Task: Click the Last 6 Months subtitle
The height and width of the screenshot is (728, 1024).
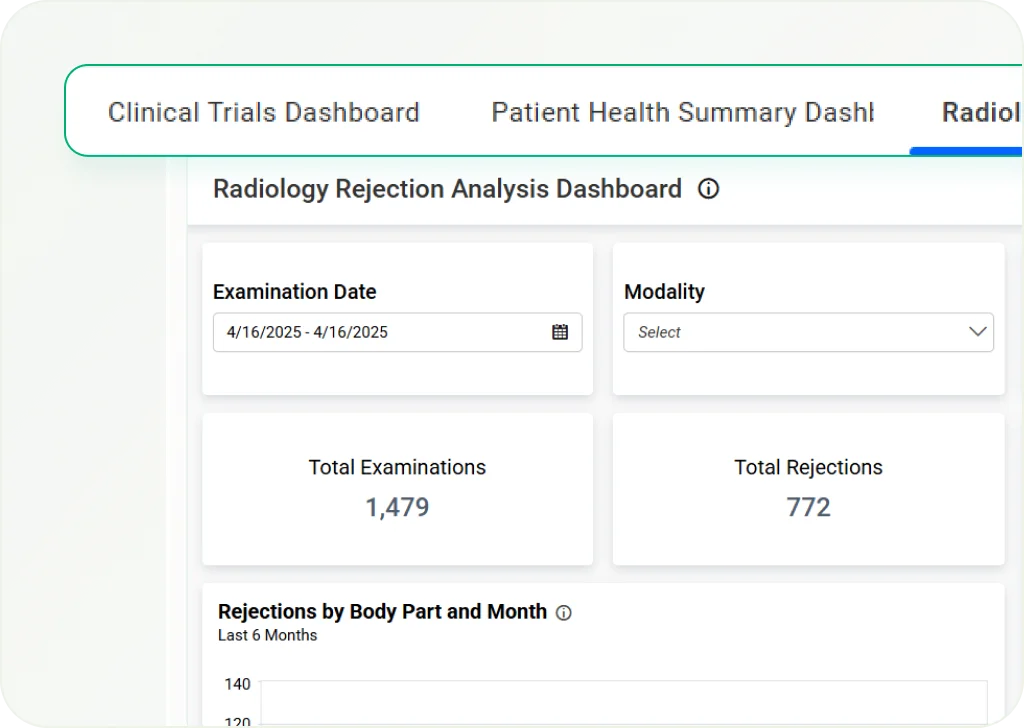Action: click(267, 635)
